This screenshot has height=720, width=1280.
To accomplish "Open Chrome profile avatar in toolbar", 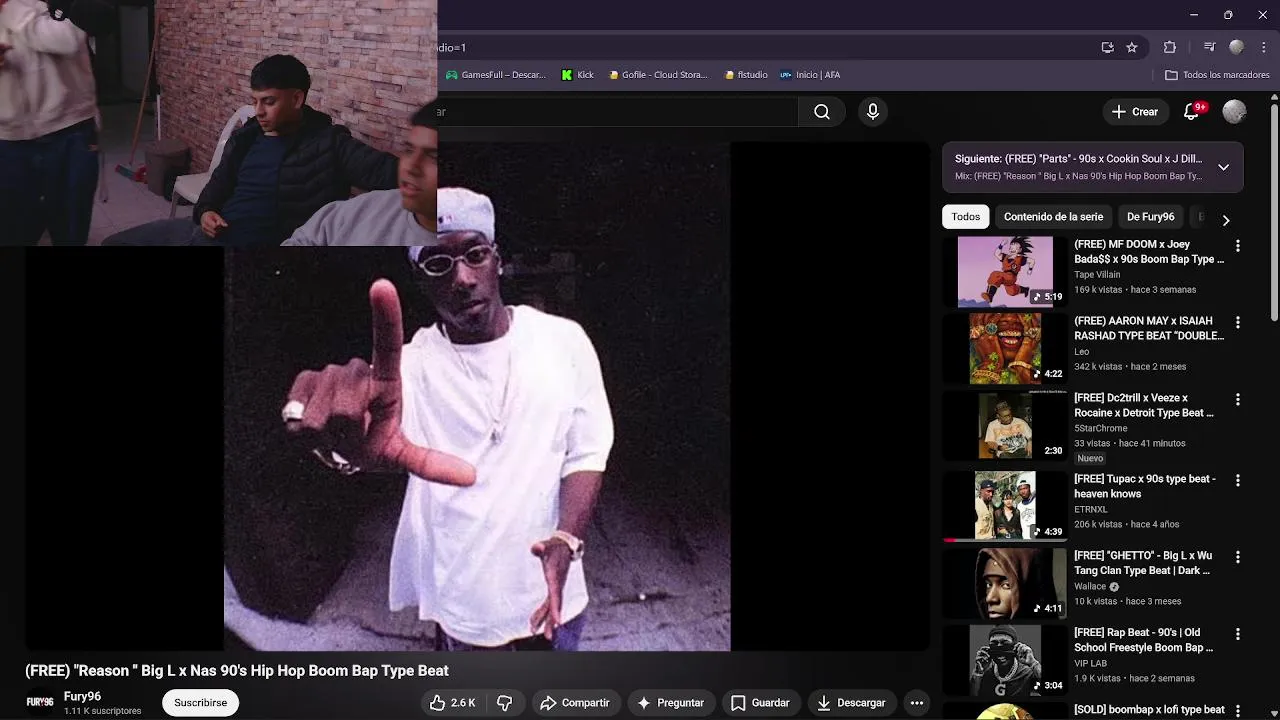I will 1236,47.
